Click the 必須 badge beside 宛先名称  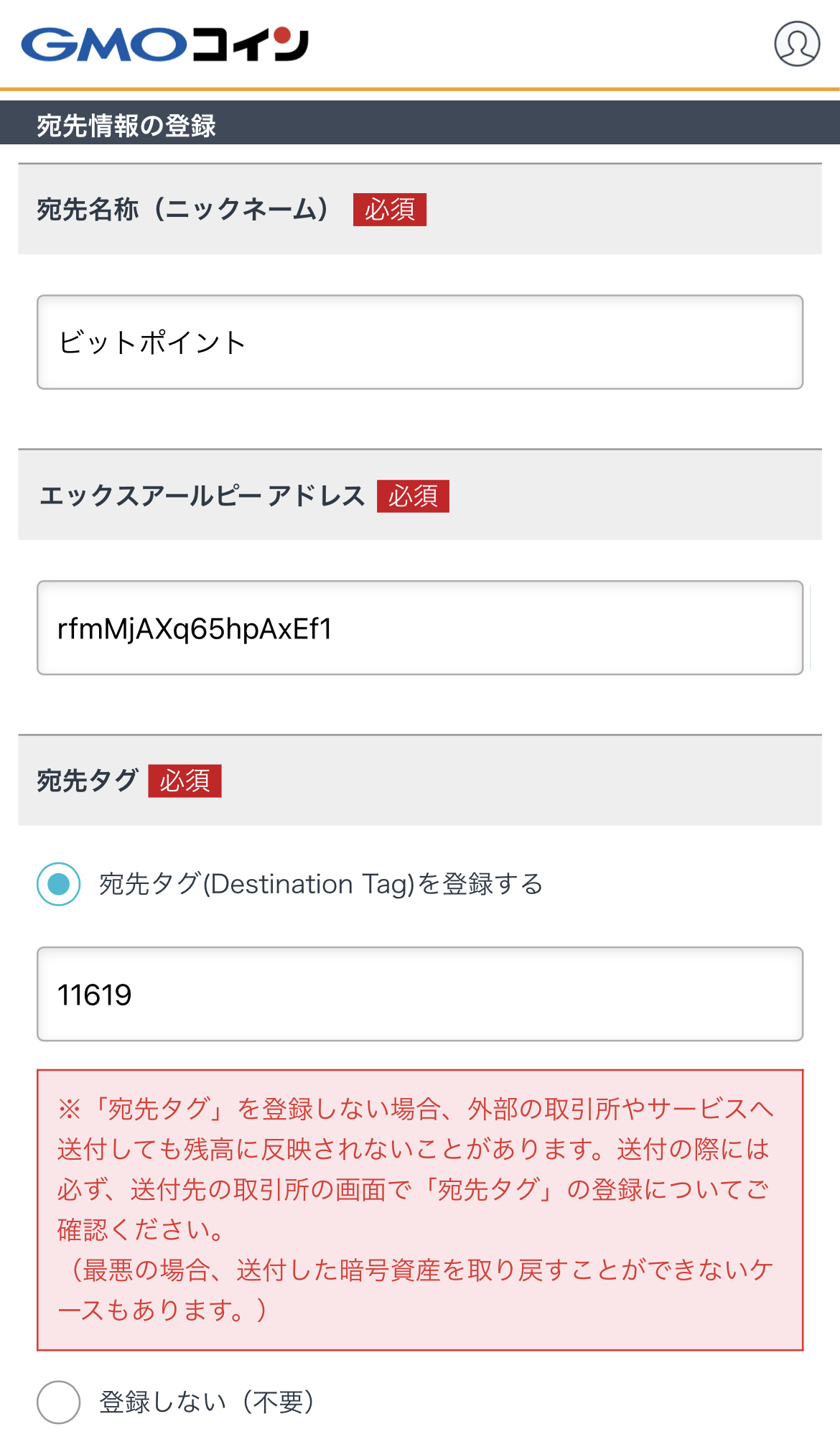[391, 210]
